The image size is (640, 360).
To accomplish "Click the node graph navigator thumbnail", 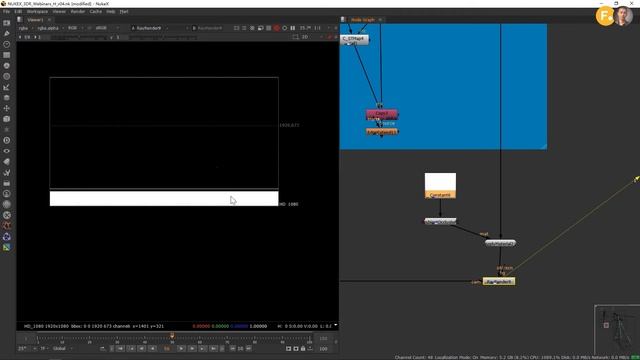I will pos(617,329).
